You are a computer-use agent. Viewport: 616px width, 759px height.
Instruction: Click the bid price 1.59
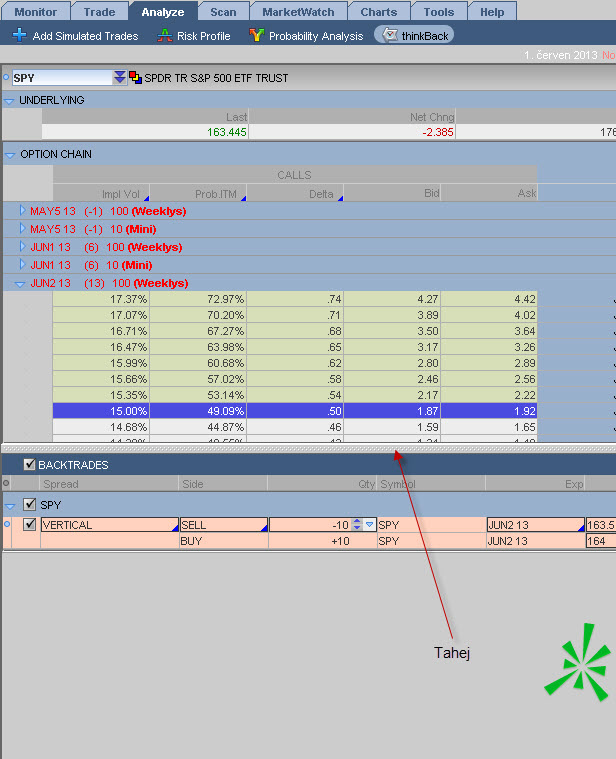click(x=428, y=427)
